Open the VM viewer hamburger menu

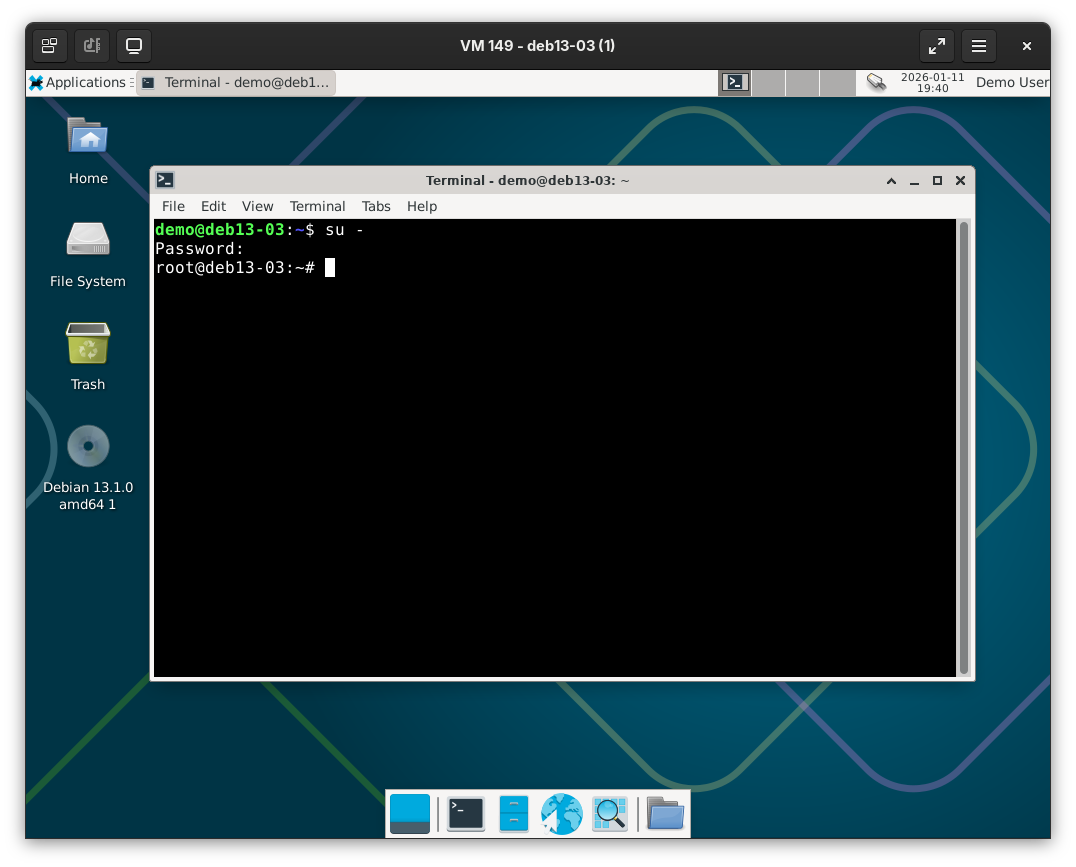click(979, 46)
